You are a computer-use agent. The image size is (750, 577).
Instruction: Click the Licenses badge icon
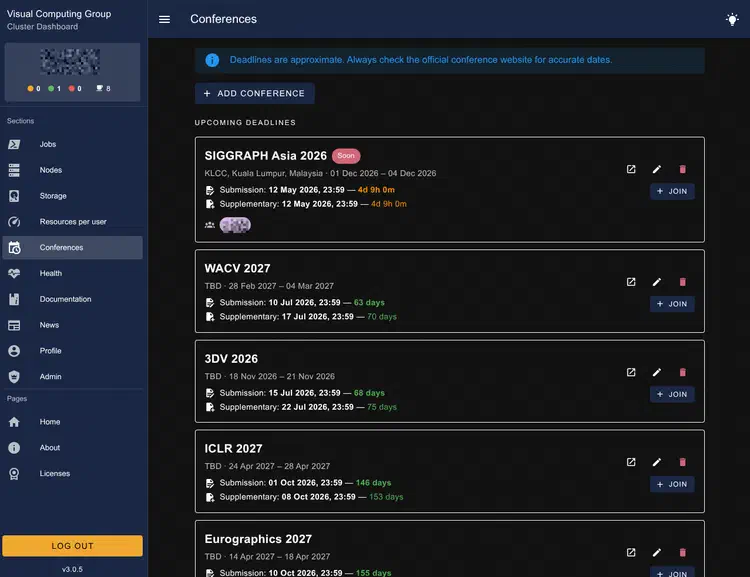click(x=14, y=474)
